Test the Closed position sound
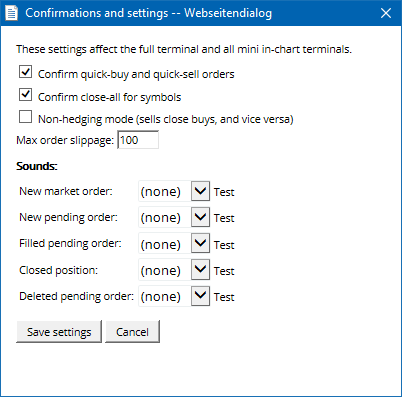Screen dimensions: 402x397 click(x=224, y=271)
